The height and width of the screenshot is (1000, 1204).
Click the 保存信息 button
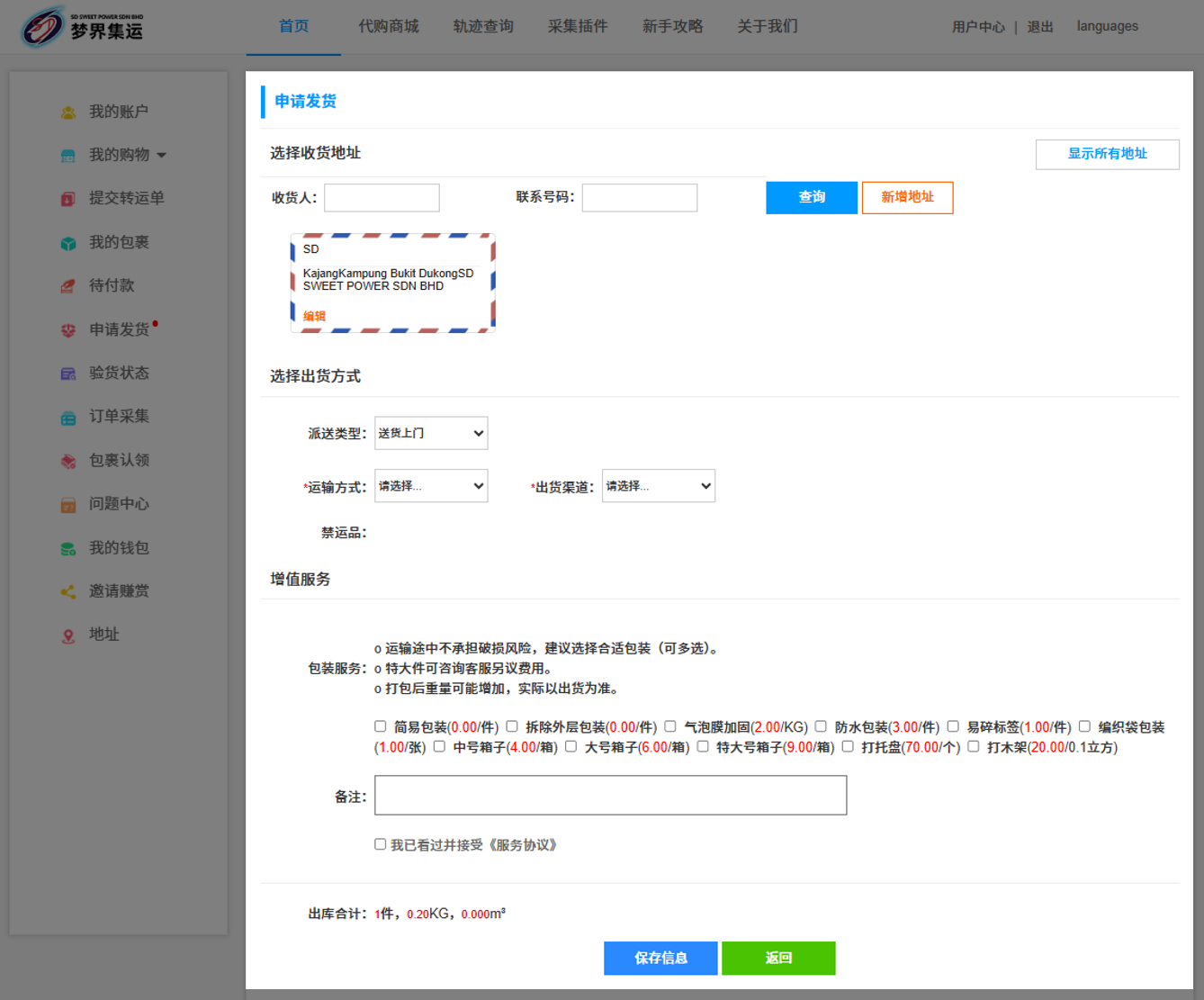660,958
